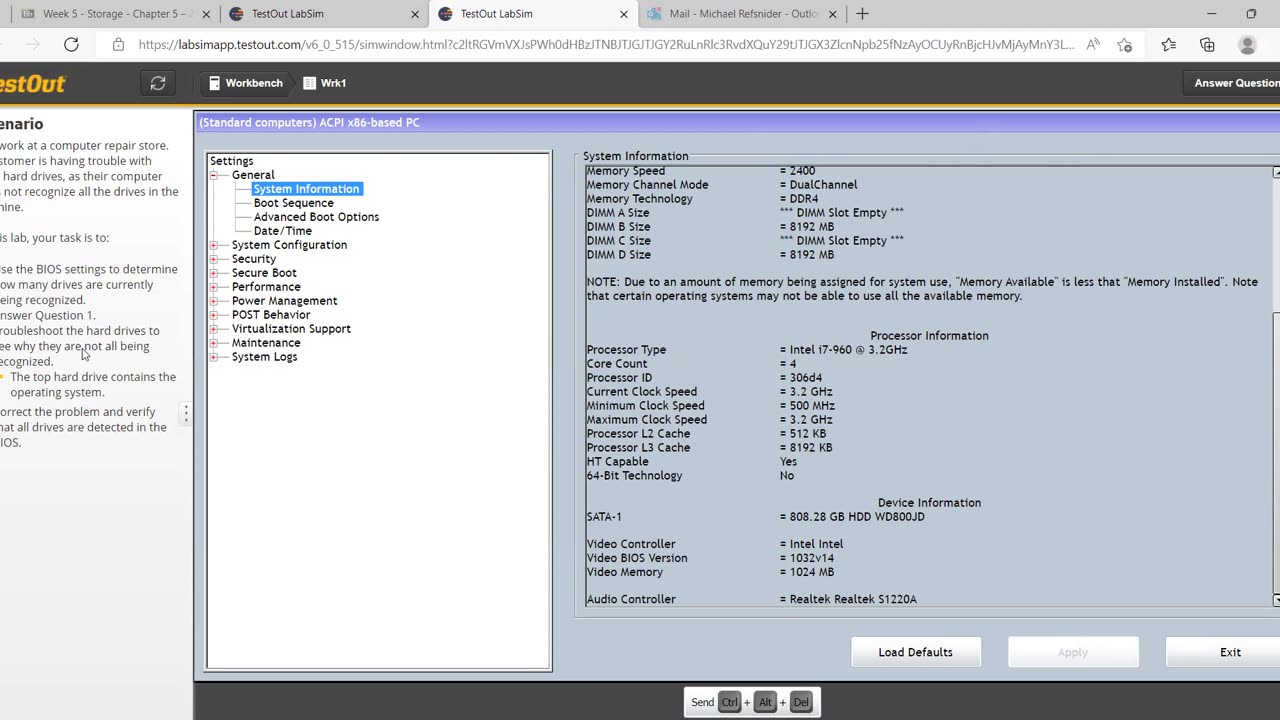Click the system information scrollbar down arrow
Viewport: 1280px width, 720px height.
1276,600
